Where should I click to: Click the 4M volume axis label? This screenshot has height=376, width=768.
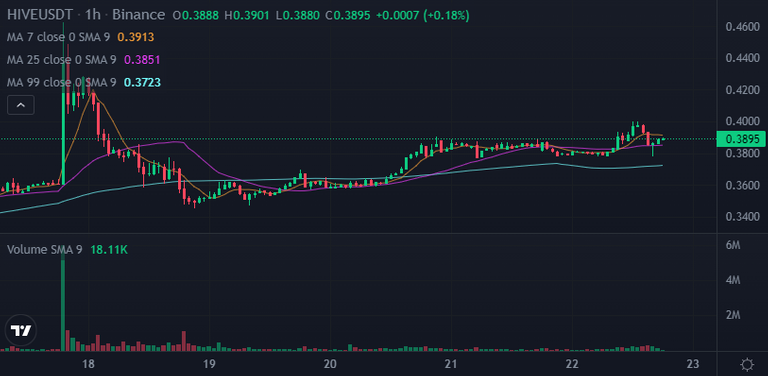[732, 281]
